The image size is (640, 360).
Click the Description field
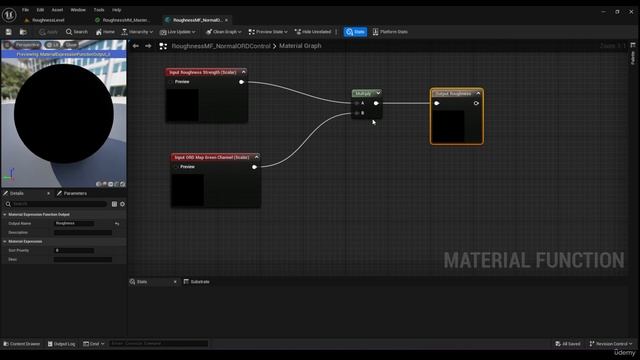click(x=83, y=233)
